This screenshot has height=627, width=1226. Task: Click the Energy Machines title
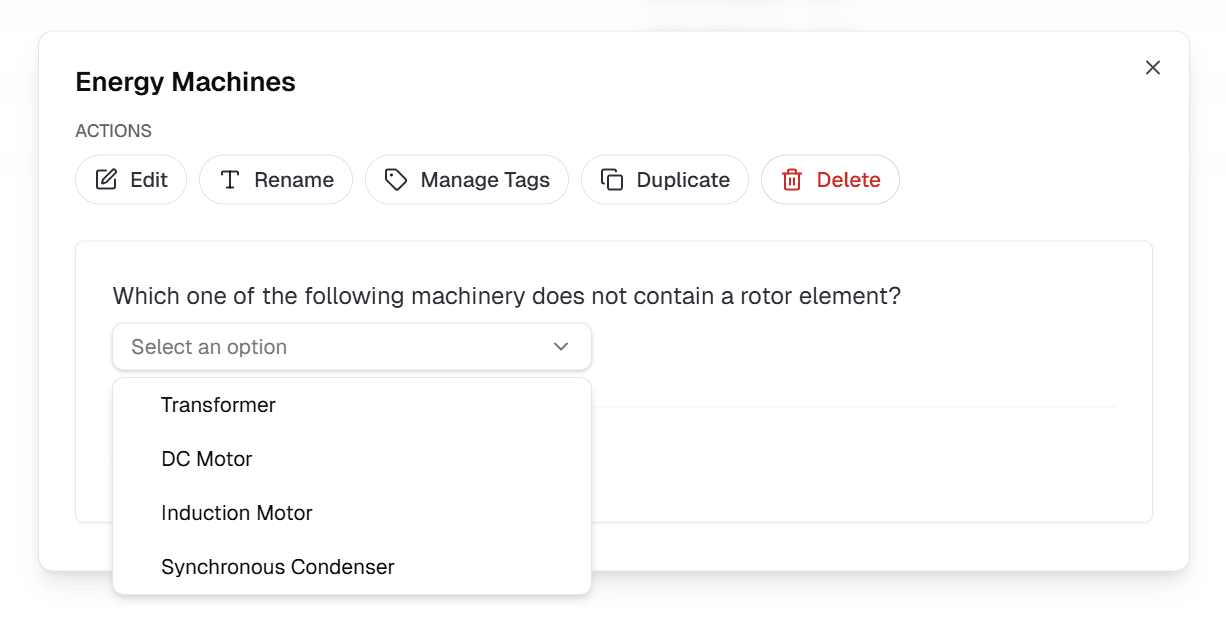coord(185,82)
